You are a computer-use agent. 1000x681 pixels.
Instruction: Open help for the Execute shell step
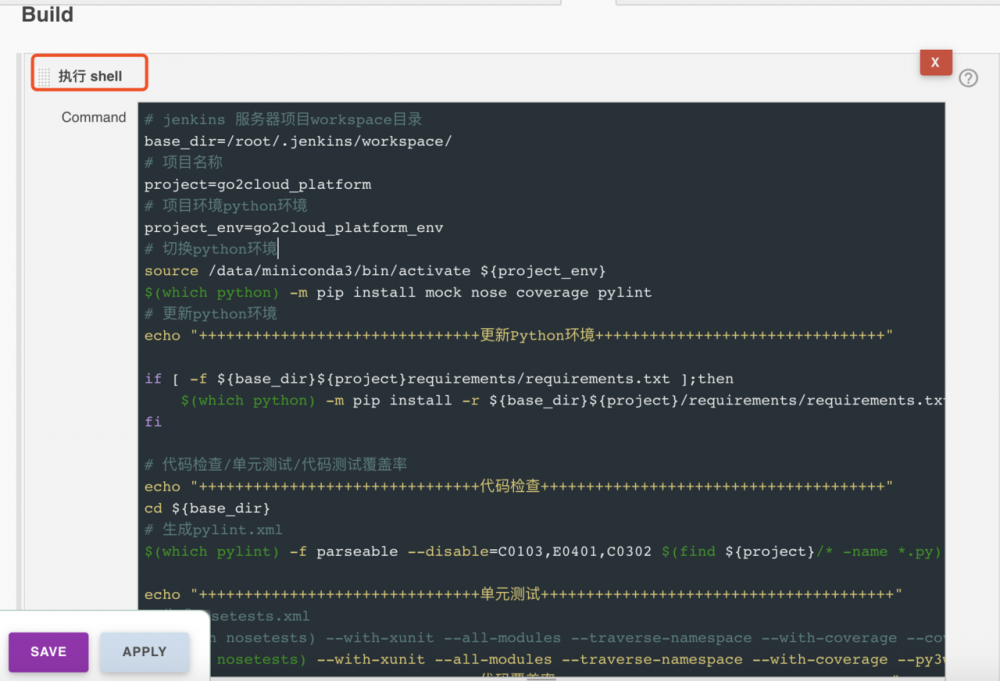tap(968, 78)
